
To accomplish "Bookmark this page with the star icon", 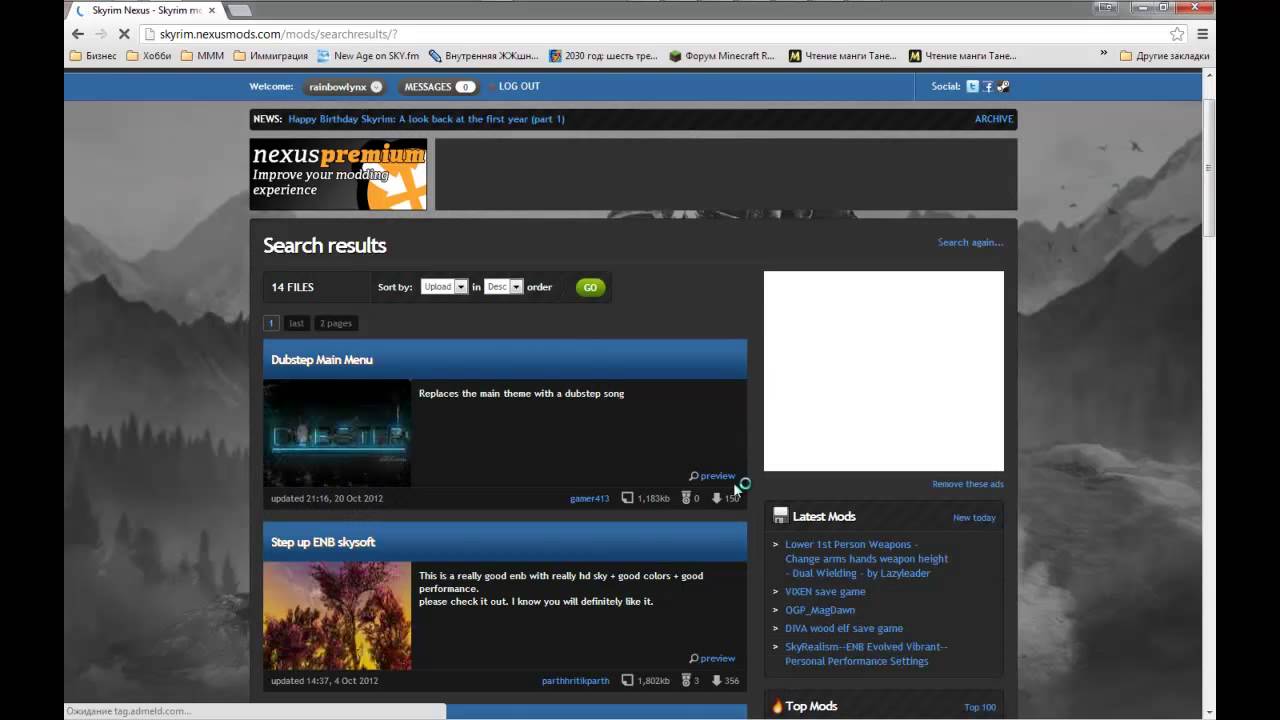I will click(1177, 34).
